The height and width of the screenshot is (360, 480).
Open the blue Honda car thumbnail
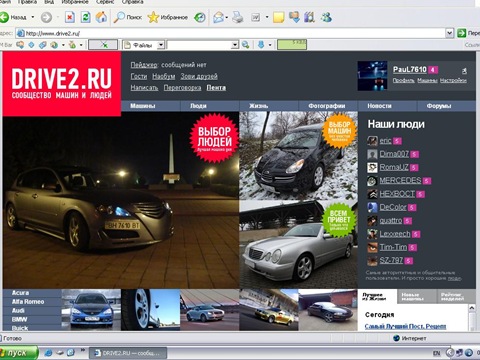[x=91, y=310]
